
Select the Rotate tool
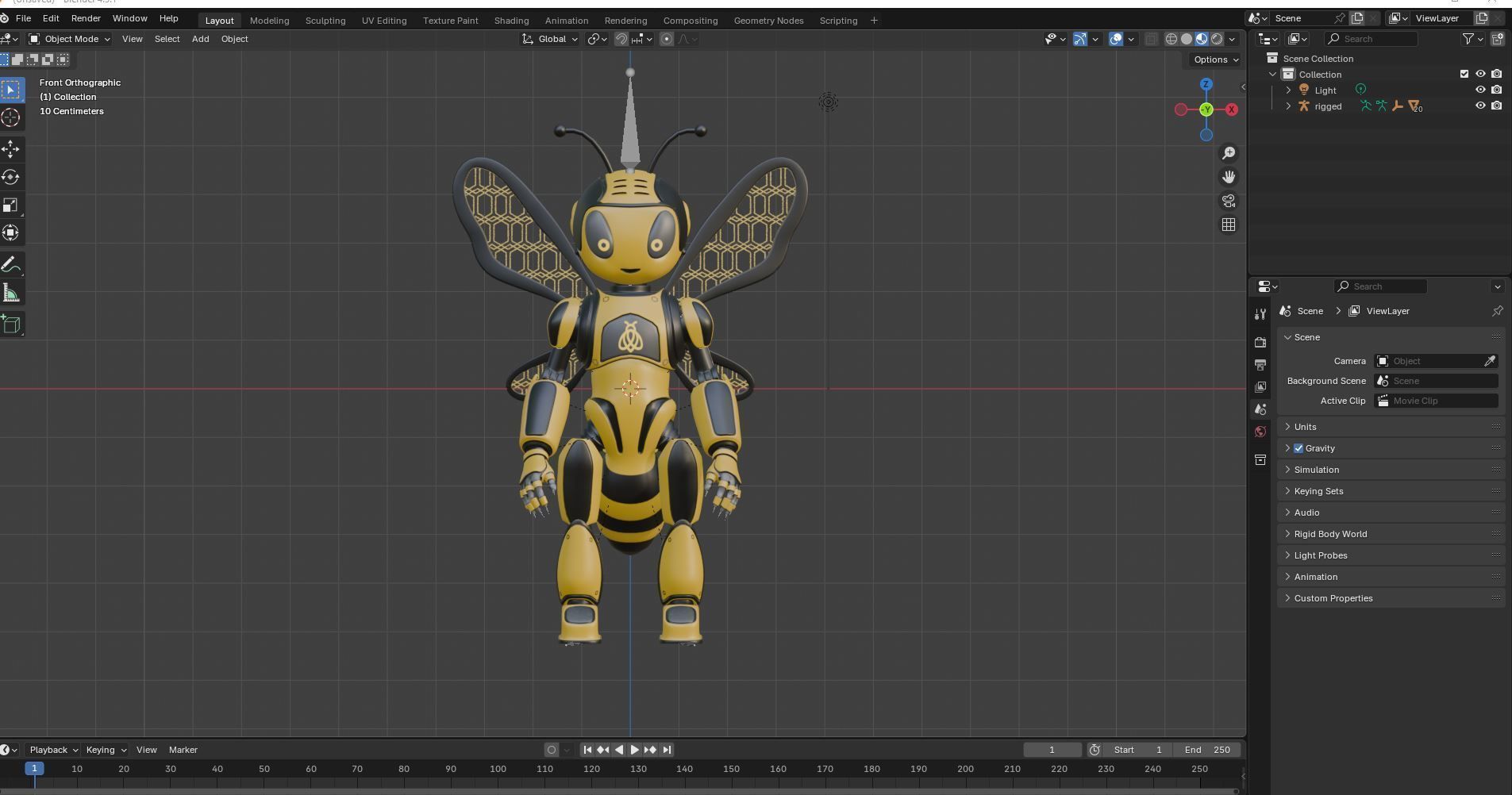[11, 177]
